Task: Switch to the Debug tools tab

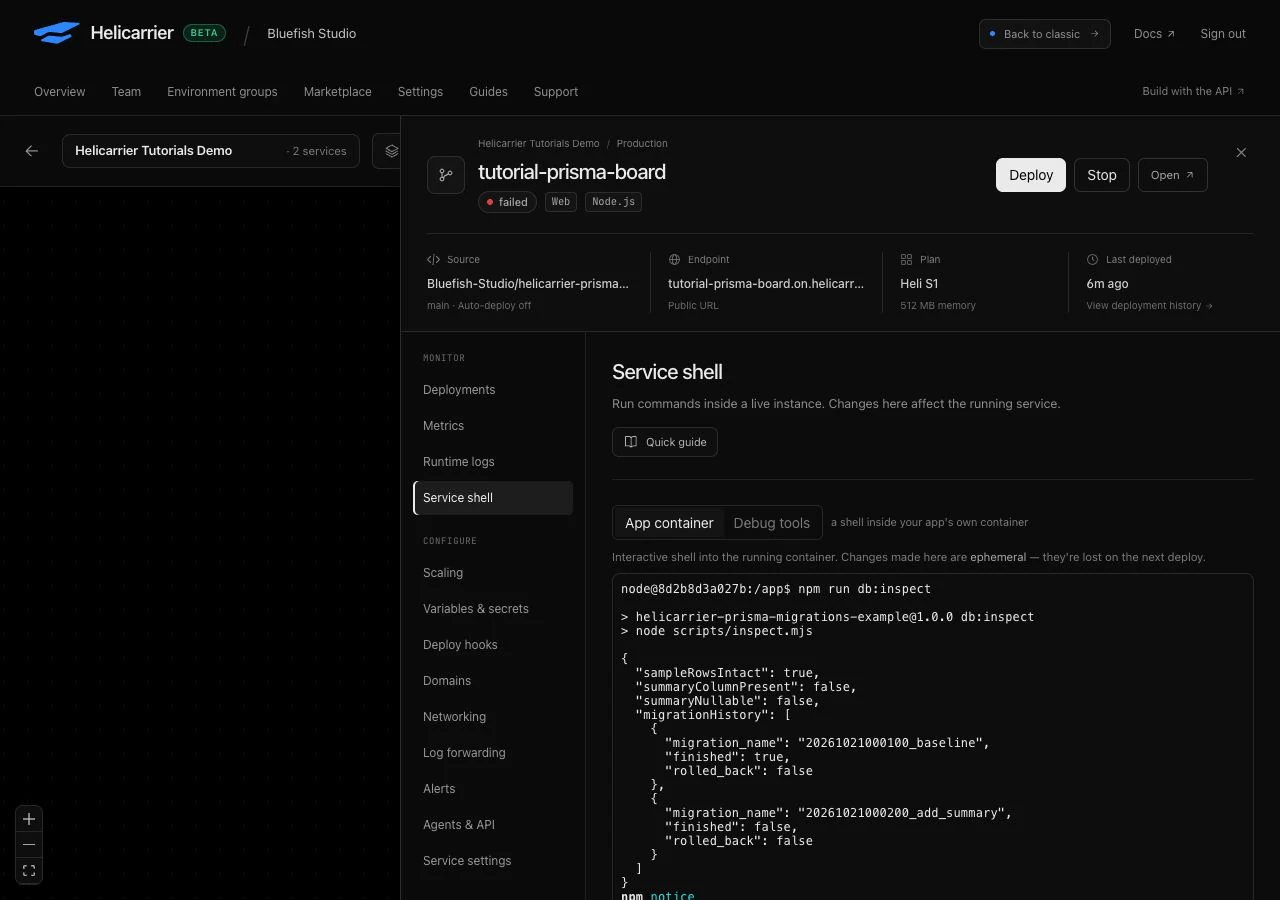Action: coord(772,523)
